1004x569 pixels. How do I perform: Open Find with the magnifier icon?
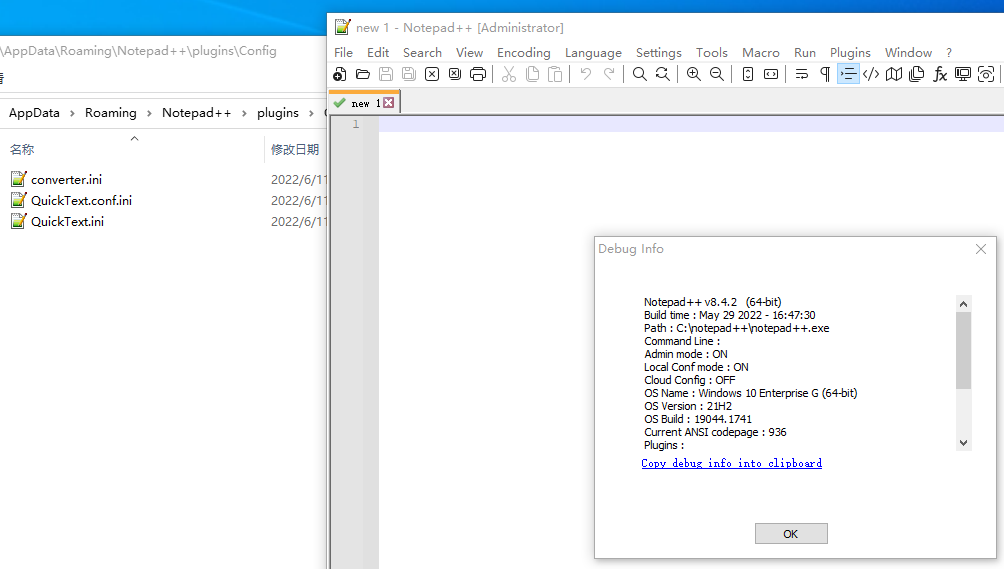point(640,74)
